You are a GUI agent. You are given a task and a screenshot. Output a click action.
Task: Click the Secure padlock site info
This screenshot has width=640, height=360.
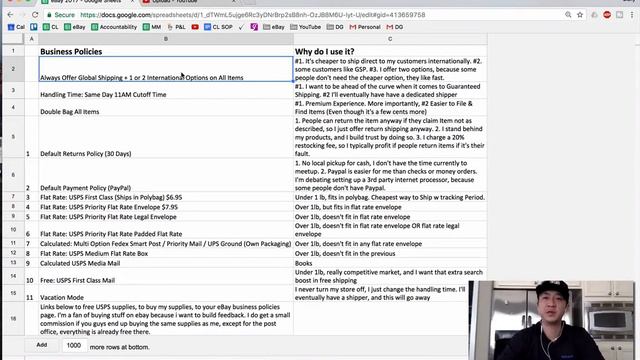[x=61, y=15]
